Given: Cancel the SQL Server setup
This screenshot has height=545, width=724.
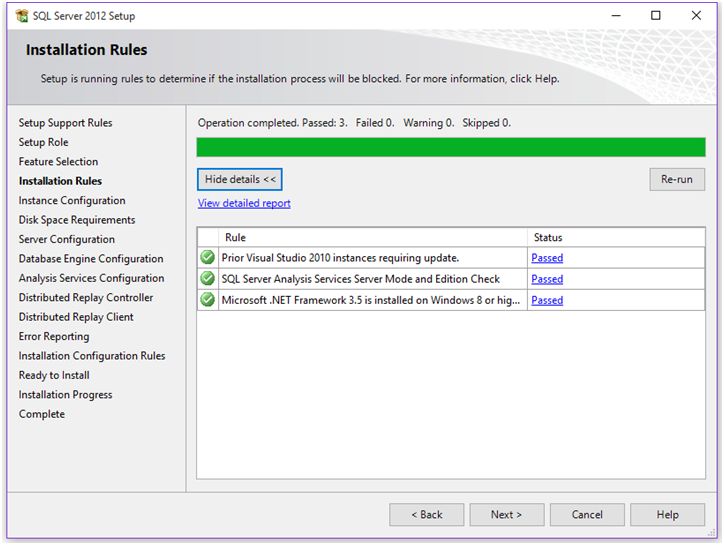Looking at the screenshot, I should click(587, 515).
